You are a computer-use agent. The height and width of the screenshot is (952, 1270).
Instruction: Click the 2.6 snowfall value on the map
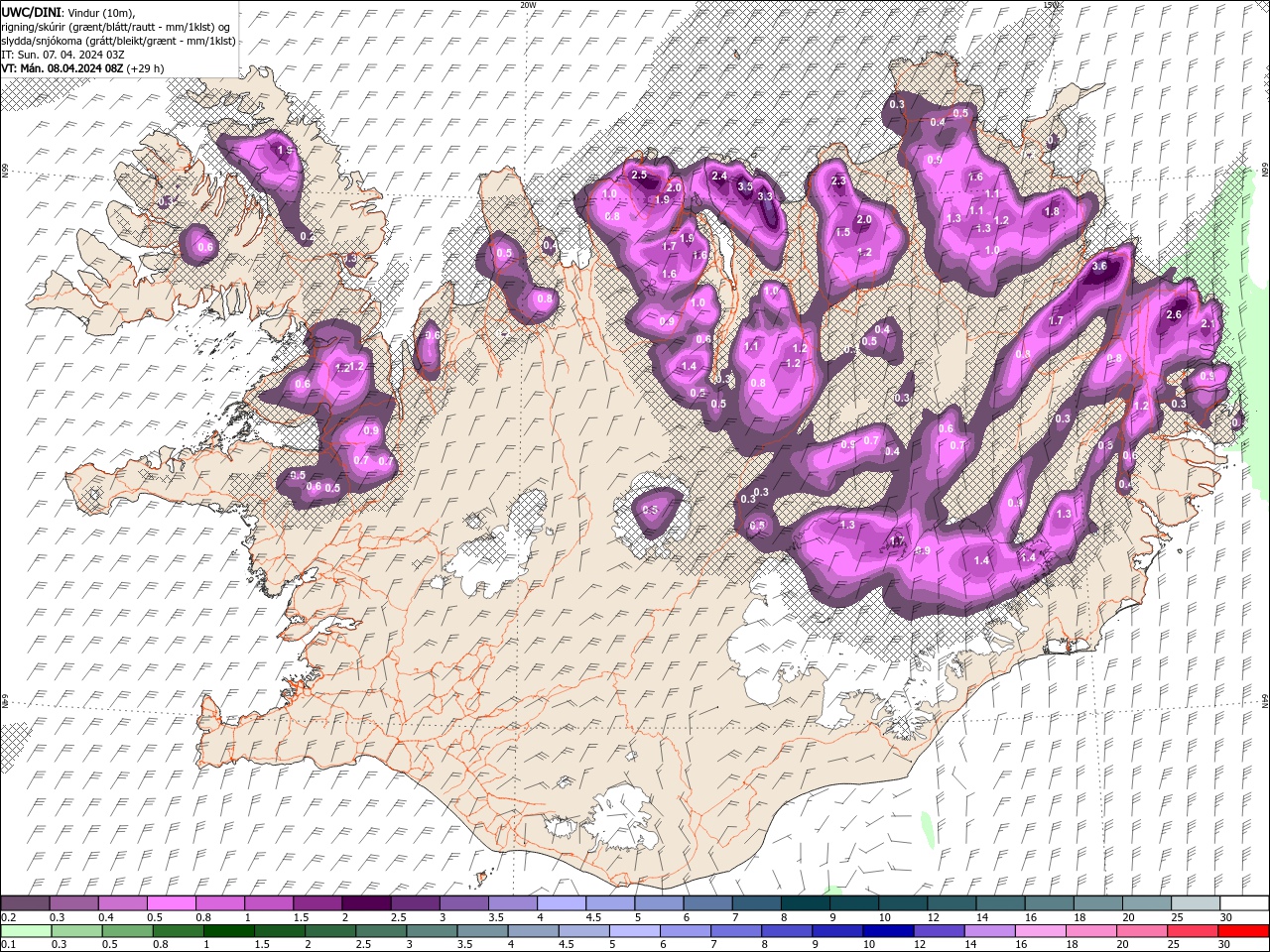[x=1174, y=314]
